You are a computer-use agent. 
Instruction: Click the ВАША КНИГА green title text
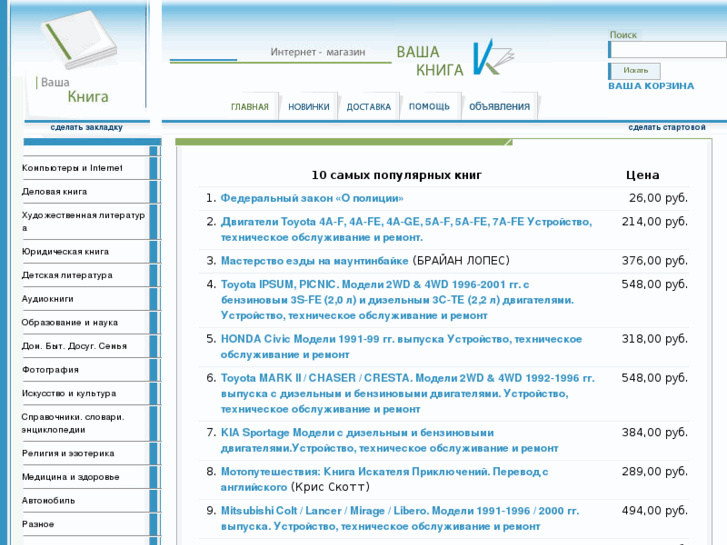pyautogui.click(x=430, y=61)
